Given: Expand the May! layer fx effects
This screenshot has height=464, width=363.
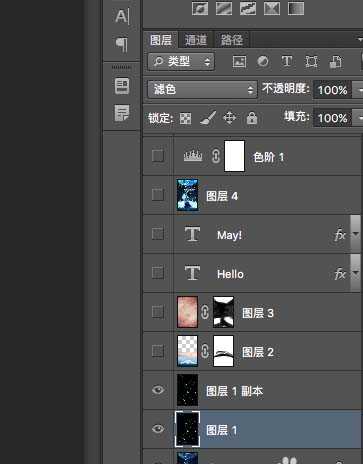Looking at the screenshot, I should point(356,234).
